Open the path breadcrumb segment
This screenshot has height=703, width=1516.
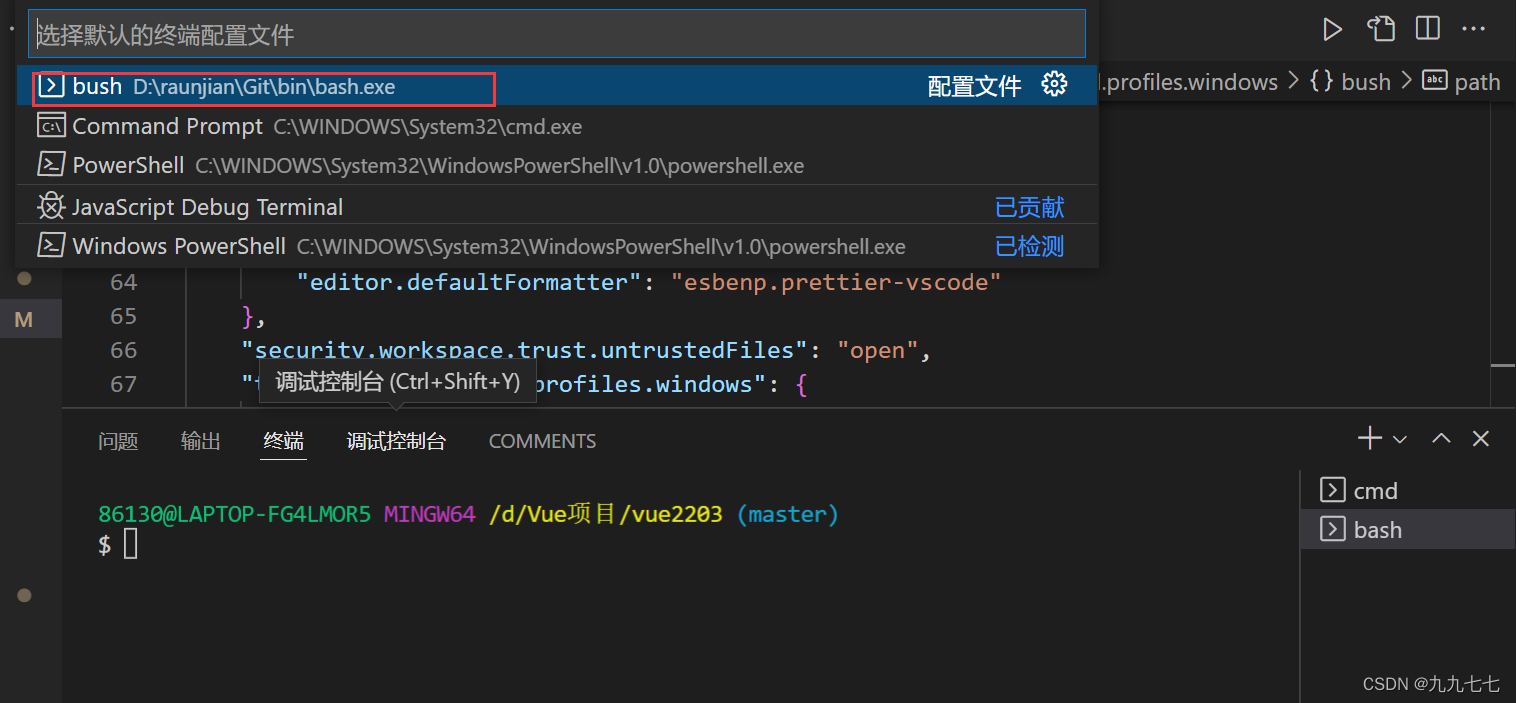coord(1478,82)
